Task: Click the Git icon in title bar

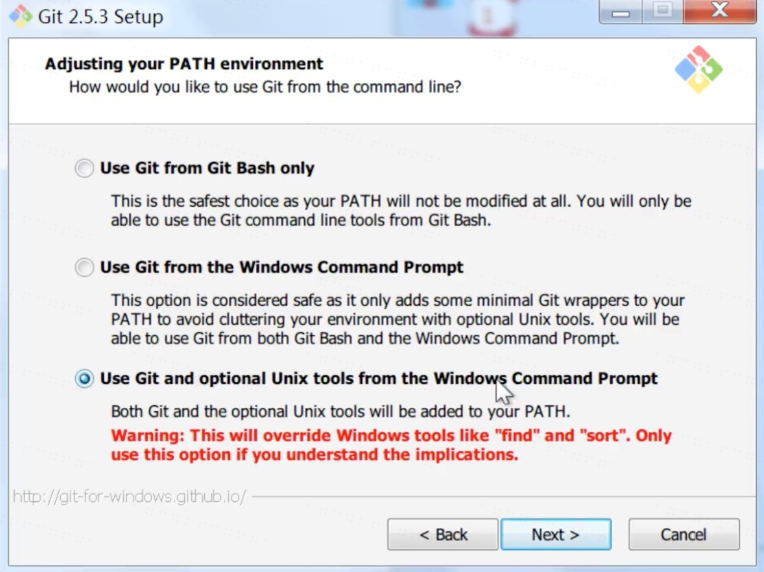Action: click(20, 17)
